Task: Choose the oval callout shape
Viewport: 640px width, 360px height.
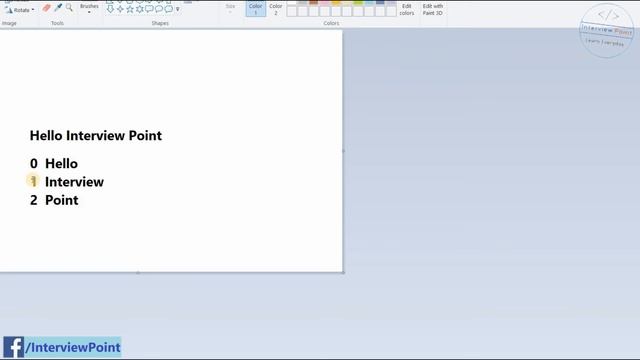Action: (159, 9)
